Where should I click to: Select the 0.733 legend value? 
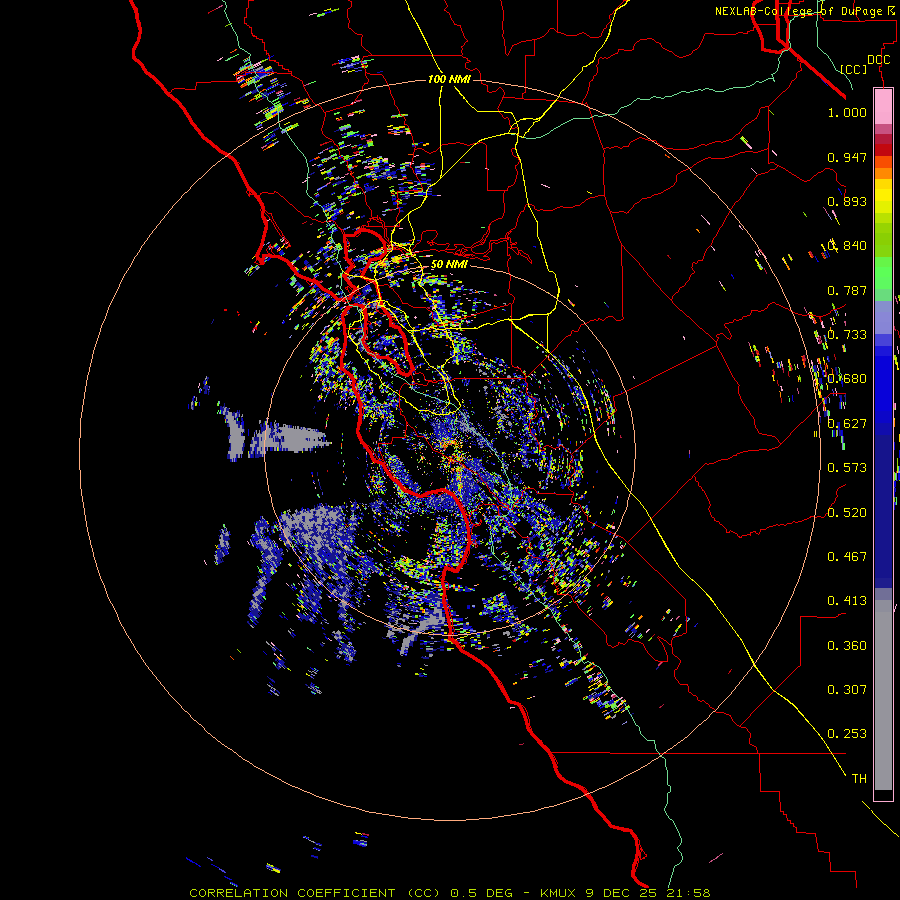coord(847,335)
